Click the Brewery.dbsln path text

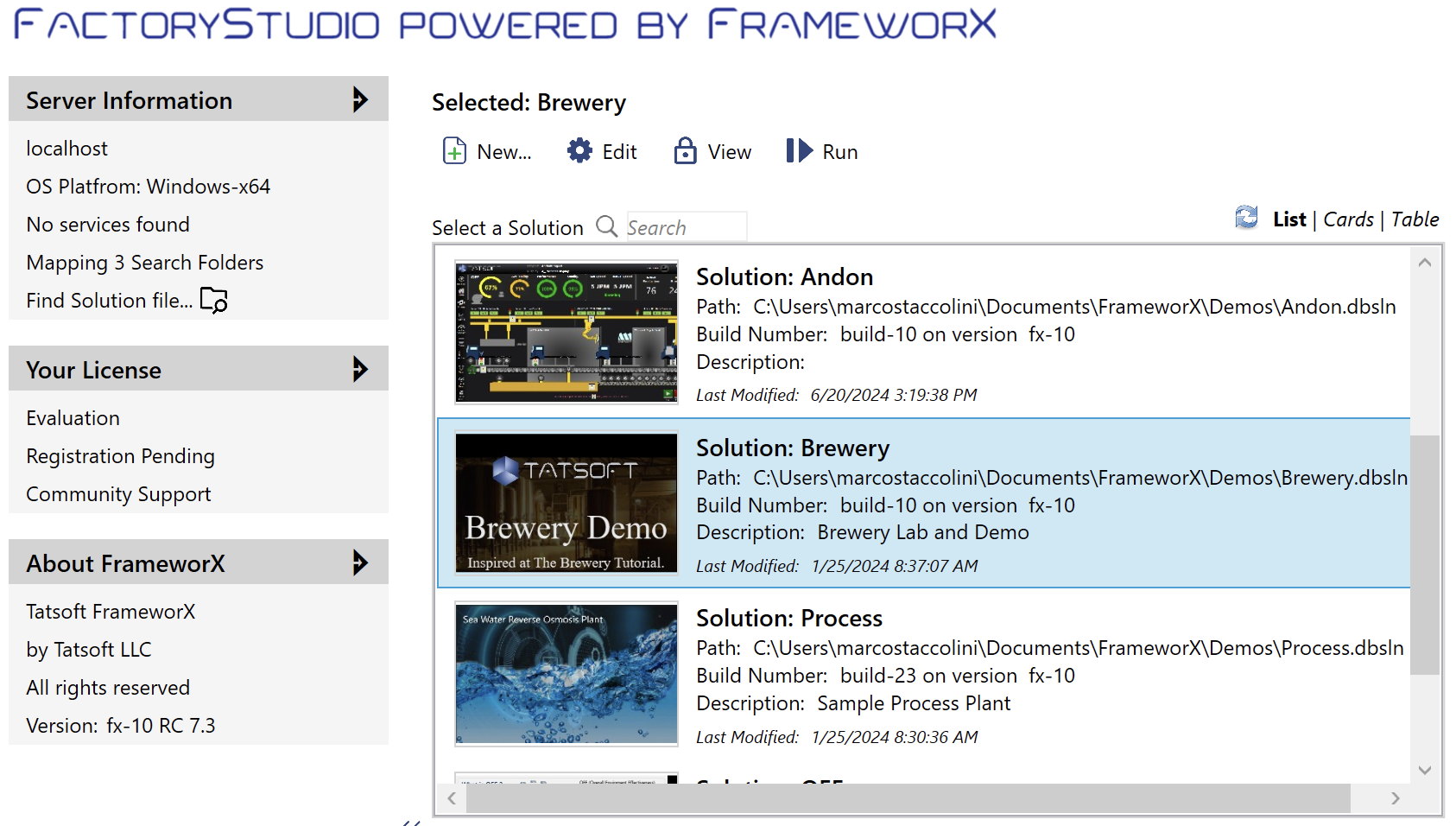1080,478
